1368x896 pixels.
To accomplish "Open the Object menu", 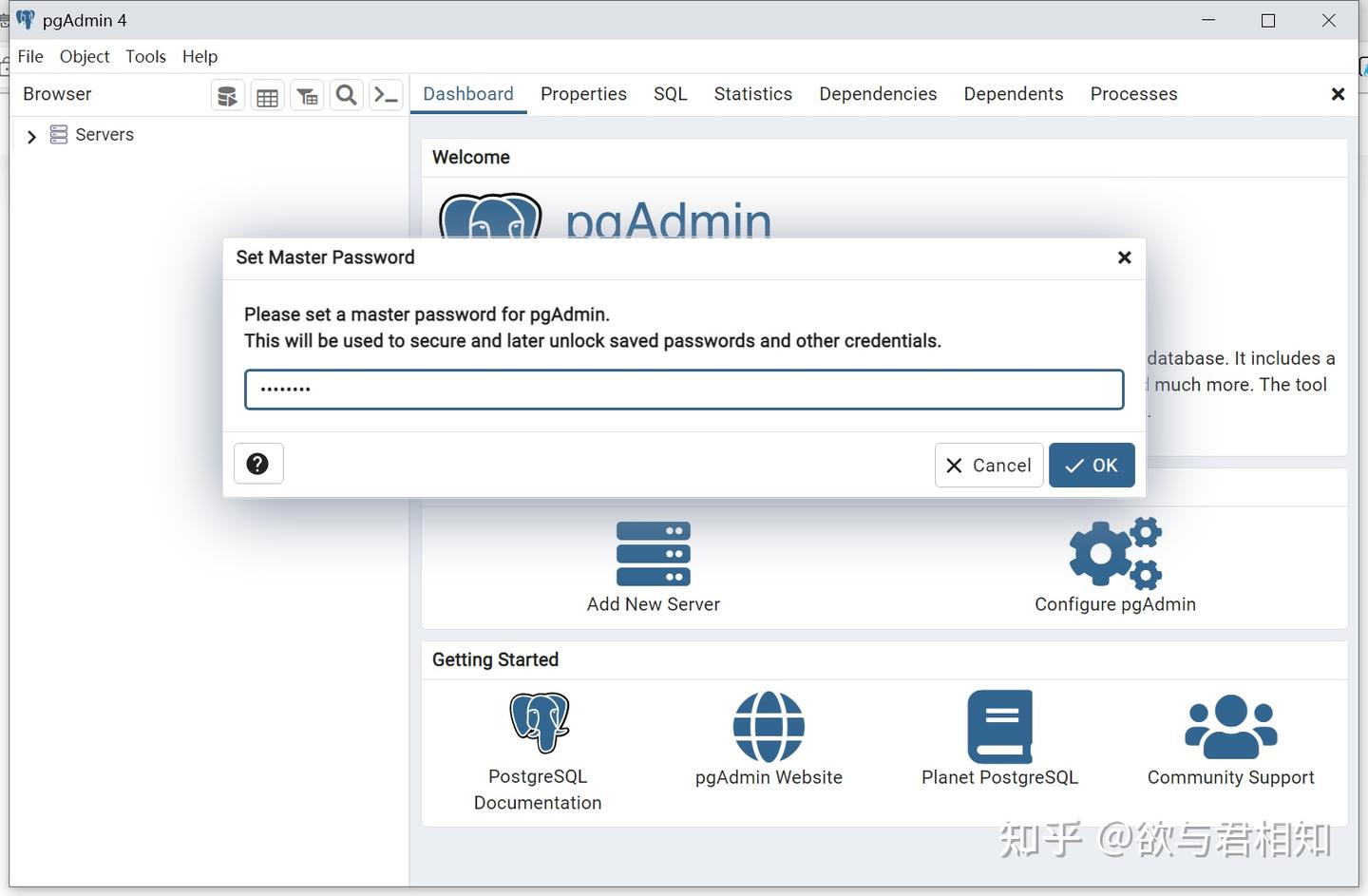I will 85,57.
